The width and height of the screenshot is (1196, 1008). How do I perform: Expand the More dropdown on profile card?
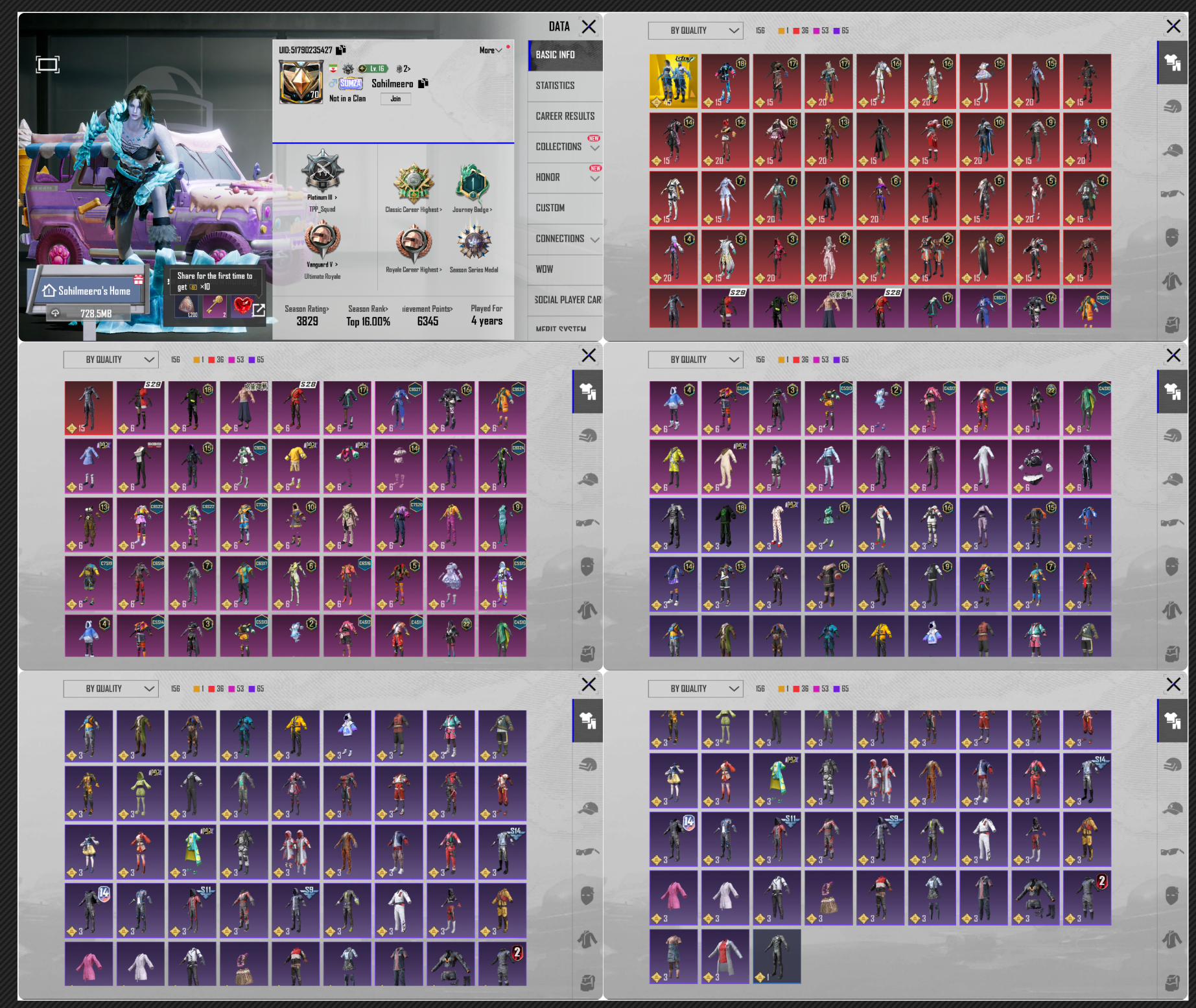tap(491, 51)
